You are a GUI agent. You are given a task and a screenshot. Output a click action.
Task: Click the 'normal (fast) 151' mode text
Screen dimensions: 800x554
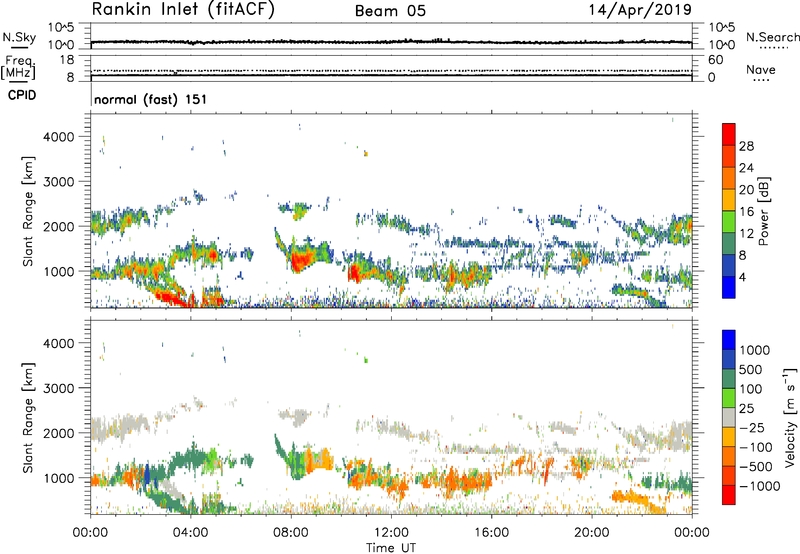(151, 99)
